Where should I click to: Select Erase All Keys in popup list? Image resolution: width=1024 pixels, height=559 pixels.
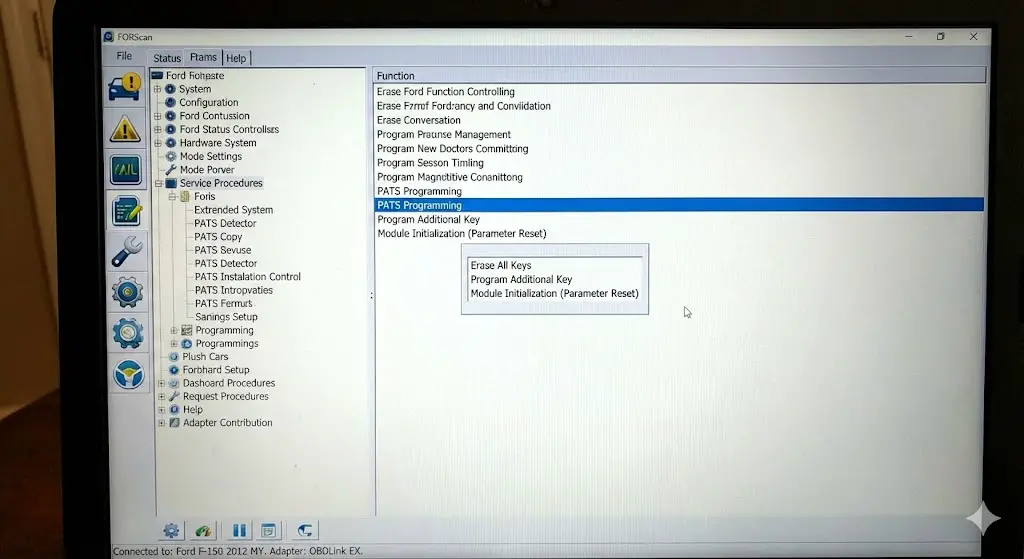[x=501, y=266]
